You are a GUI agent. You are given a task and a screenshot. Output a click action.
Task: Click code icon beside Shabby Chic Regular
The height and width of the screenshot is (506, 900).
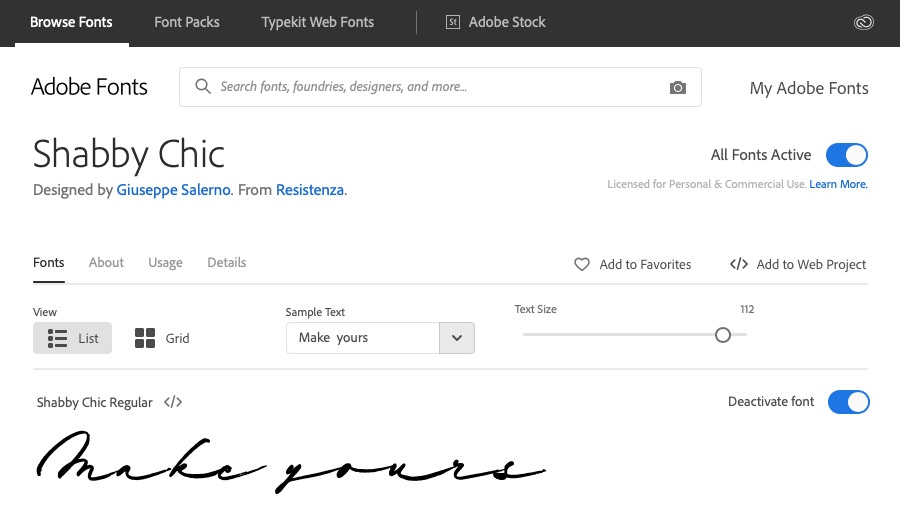pos(173,402)
